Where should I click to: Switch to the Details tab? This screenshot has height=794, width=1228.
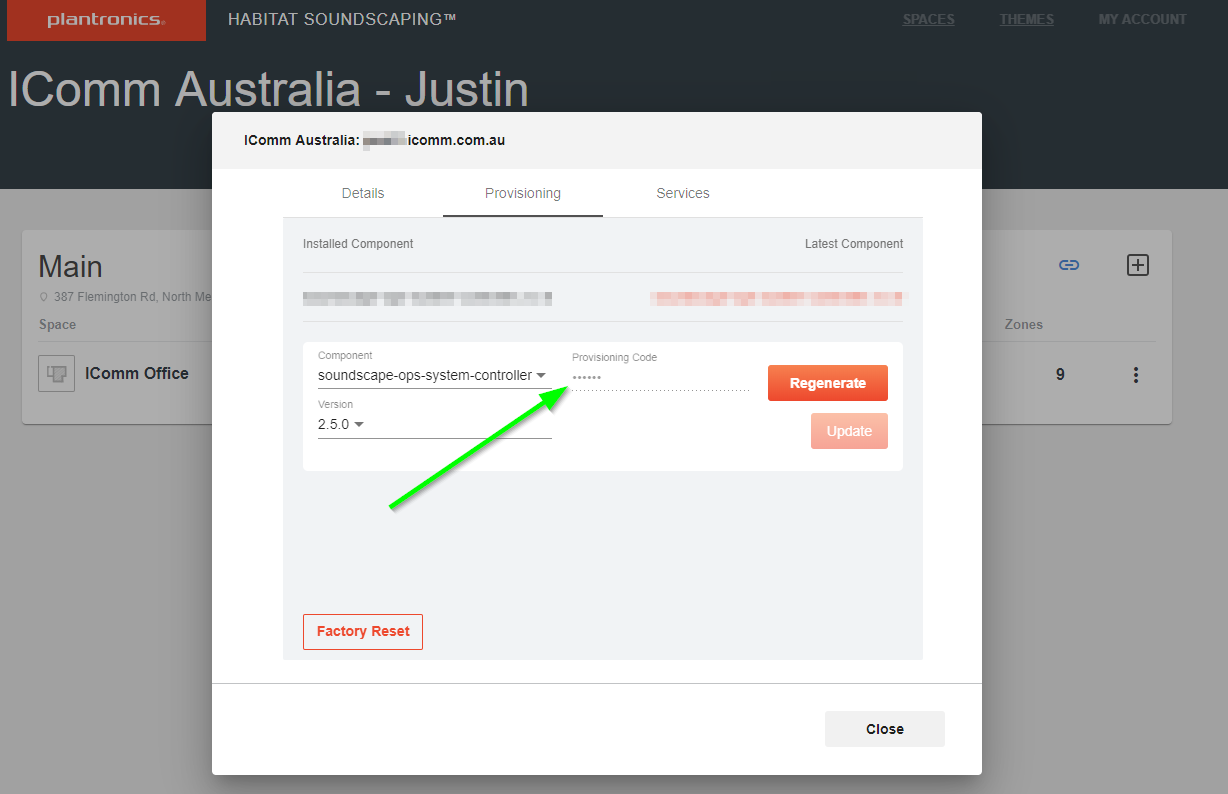(363, 193)
